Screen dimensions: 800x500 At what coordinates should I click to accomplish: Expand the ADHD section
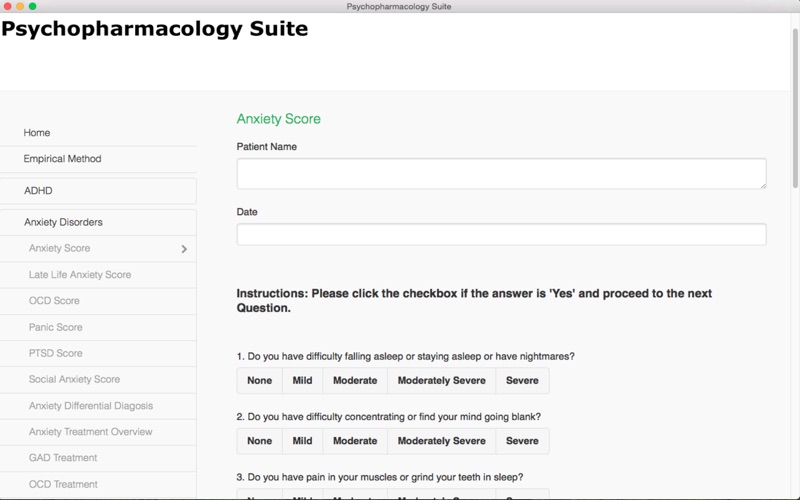point(38,190)
